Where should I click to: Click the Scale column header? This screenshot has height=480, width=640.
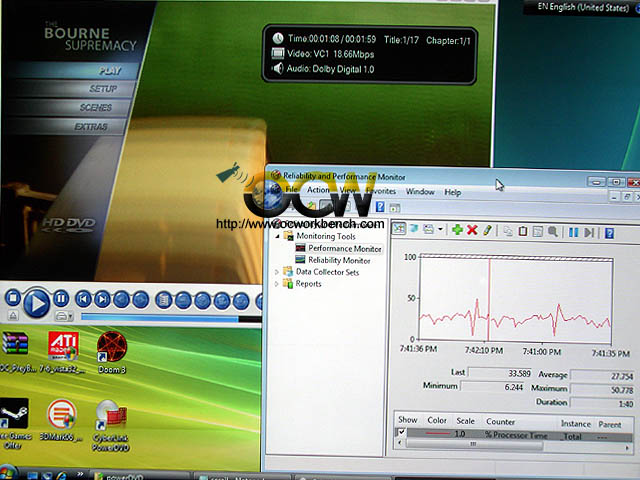tap(465, 421)
